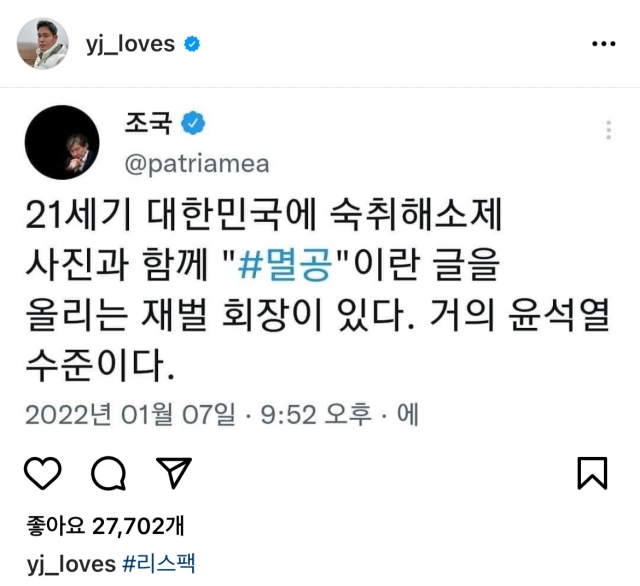Viewport: 640px width, 586px height.
Task: Tap yj_loves username in the caption
Action: [71, 564]
